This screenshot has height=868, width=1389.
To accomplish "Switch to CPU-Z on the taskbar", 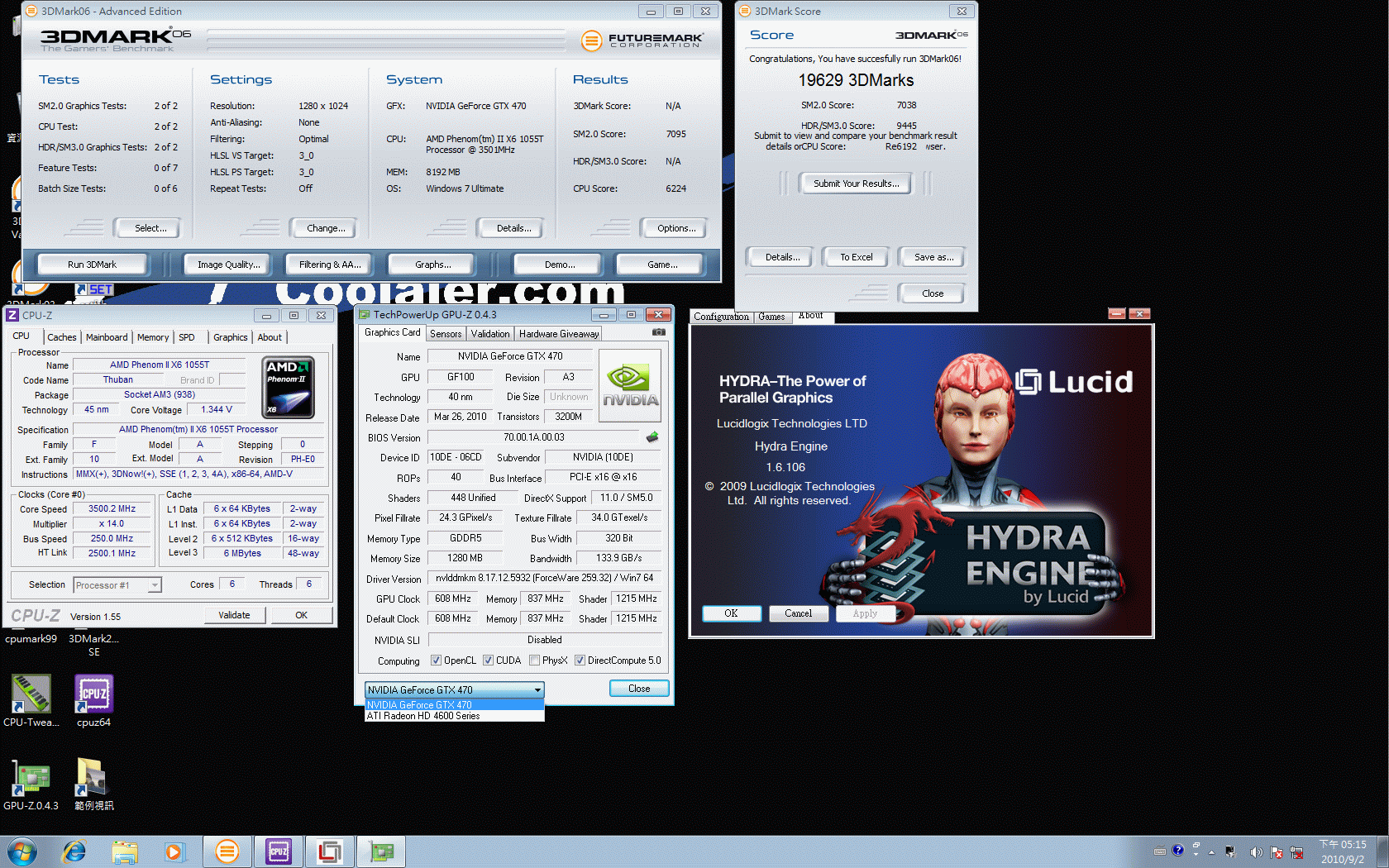I will 279,851.
